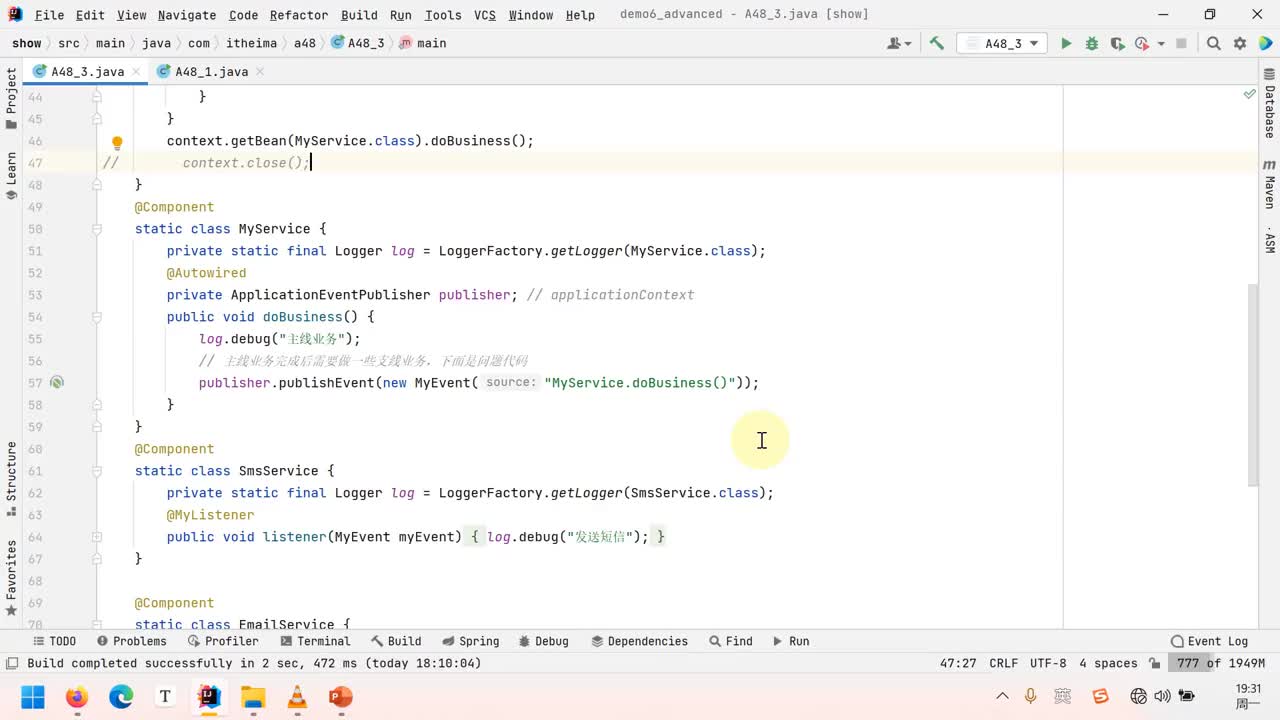The image size is (1280, 720).
Task: Open the Code With Me user dropdown
Action: [x=899, y=43]
